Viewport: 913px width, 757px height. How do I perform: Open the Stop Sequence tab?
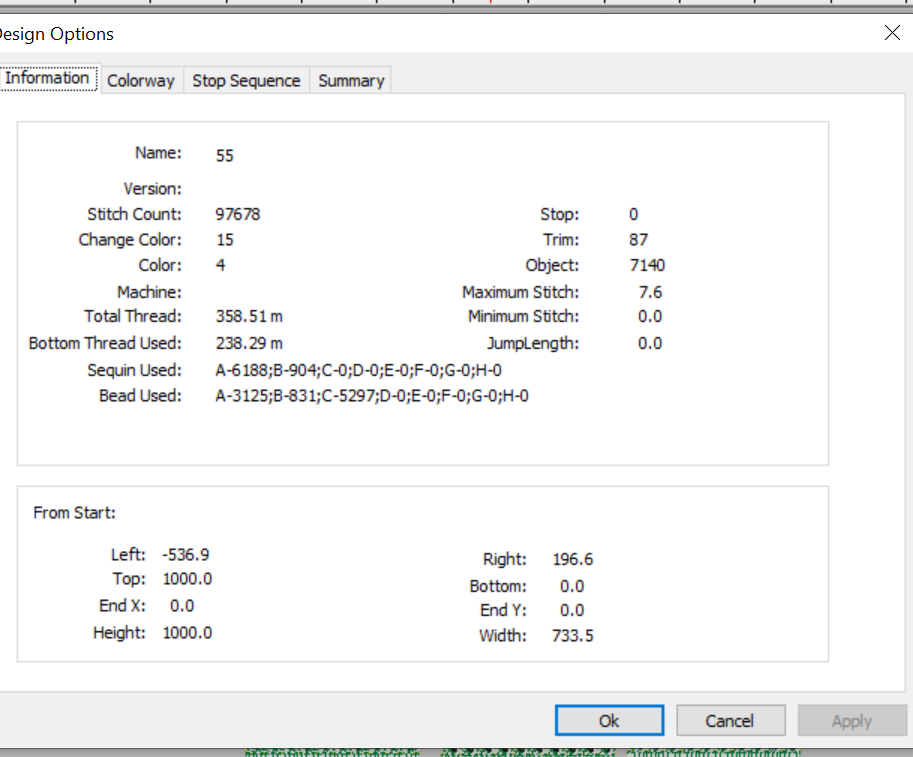point(246,80)
